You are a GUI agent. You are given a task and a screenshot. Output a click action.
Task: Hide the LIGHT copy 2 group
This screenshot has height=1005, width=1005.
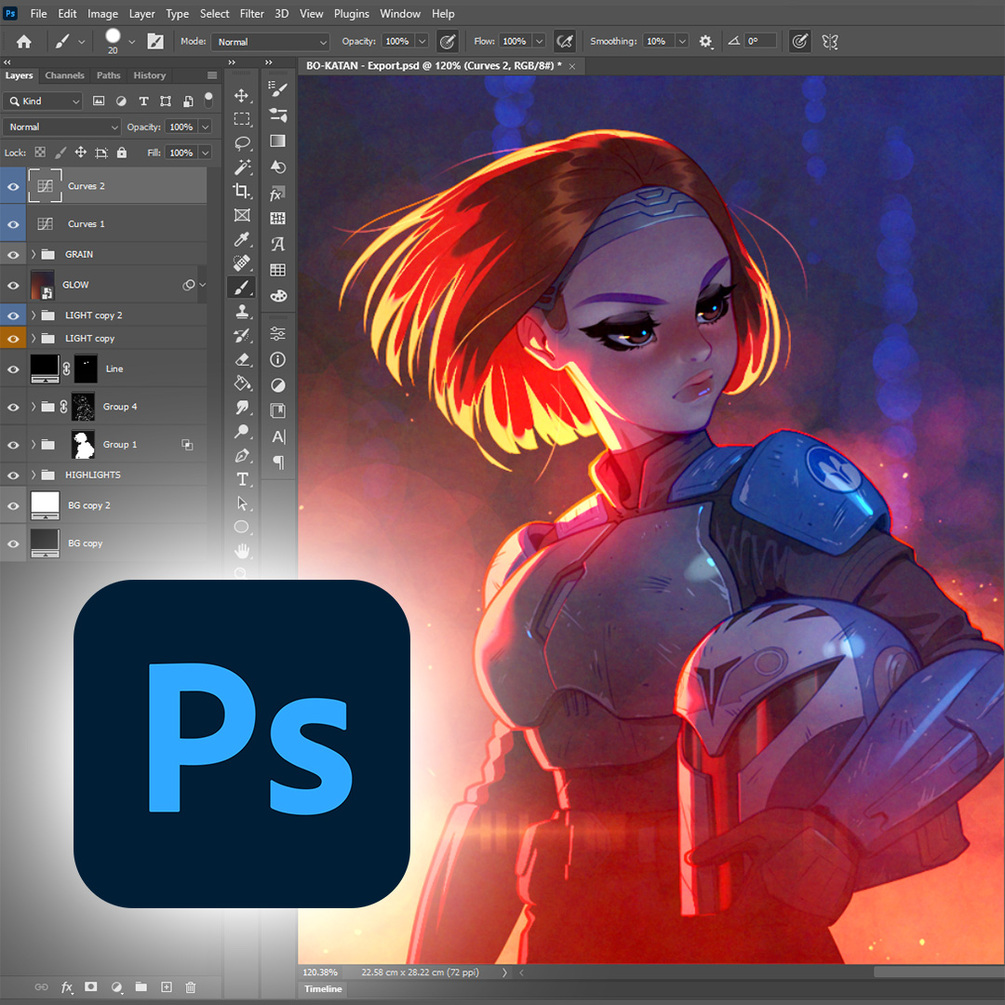(x=13, y=315)
